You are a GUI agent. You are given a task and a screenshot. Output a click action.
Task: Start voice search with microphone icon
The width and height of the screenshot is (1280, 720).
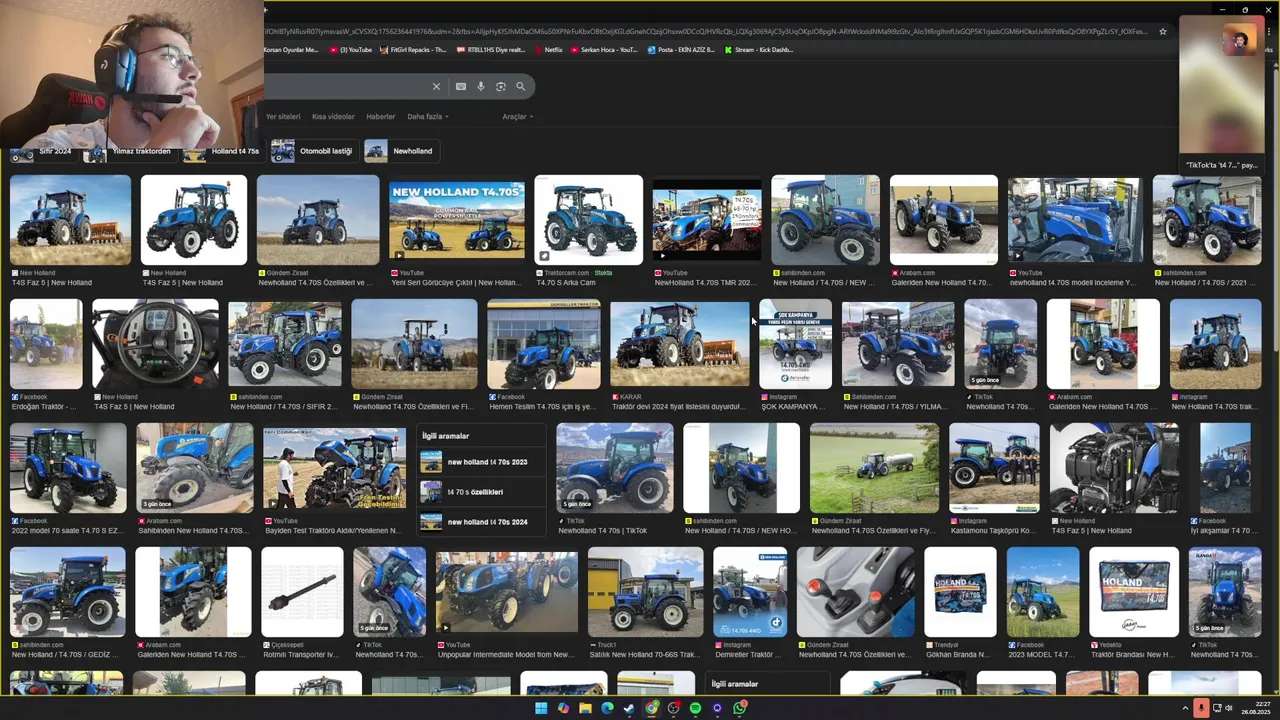(481, 87)
